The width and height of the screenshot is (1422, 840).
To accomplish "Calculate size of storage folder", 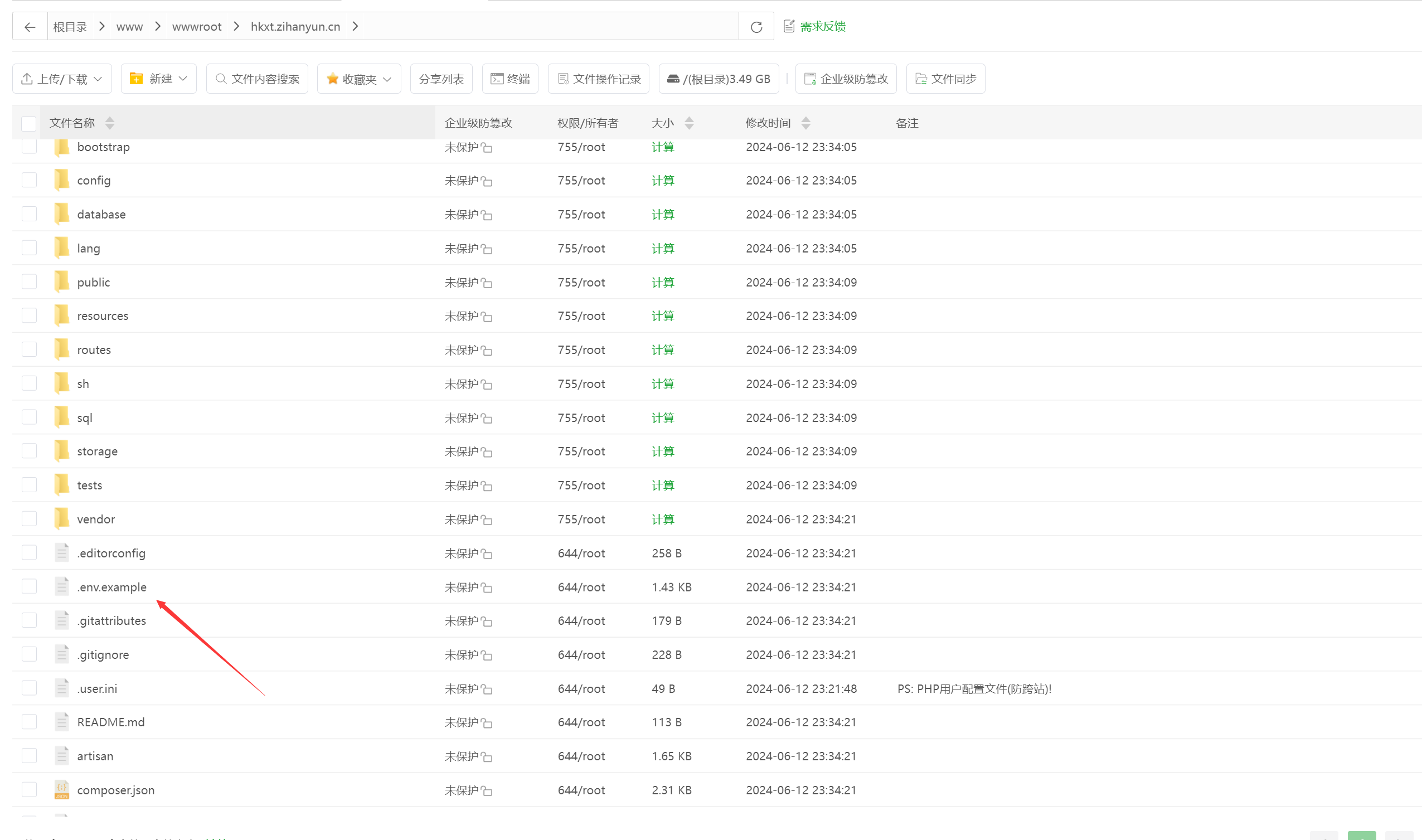I will pyautogui.click(x=663, y=451).
